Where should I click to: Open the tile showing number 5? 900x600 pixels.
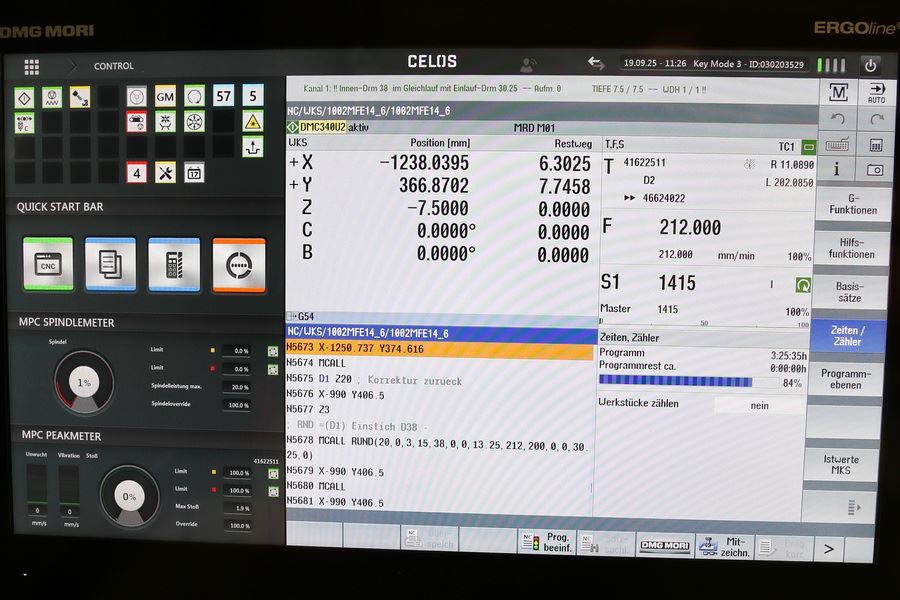click(253, 95)
